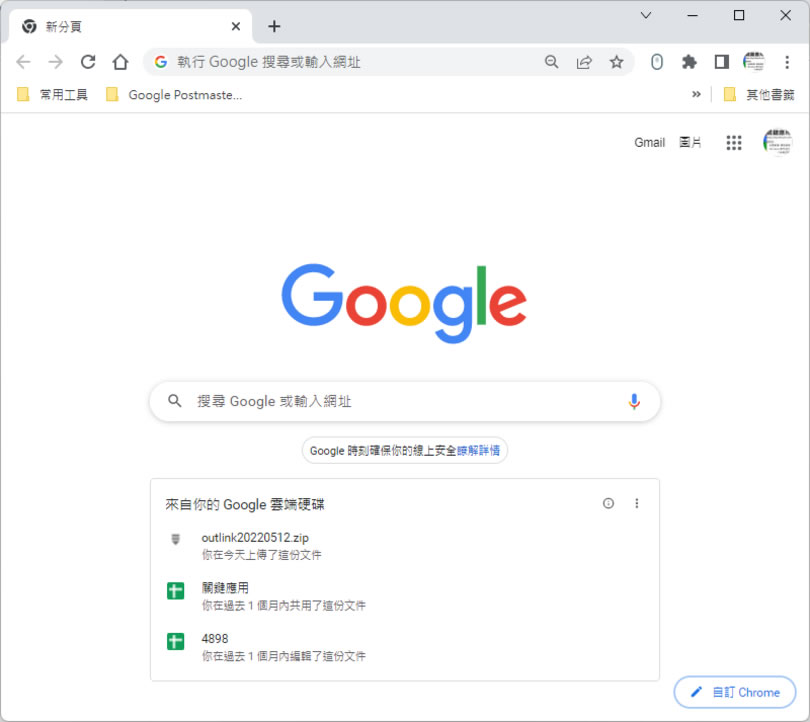The image size is (810, 722).
Task: Go to the home page icon
Action: pyautogui.click(x=120, y=62)
